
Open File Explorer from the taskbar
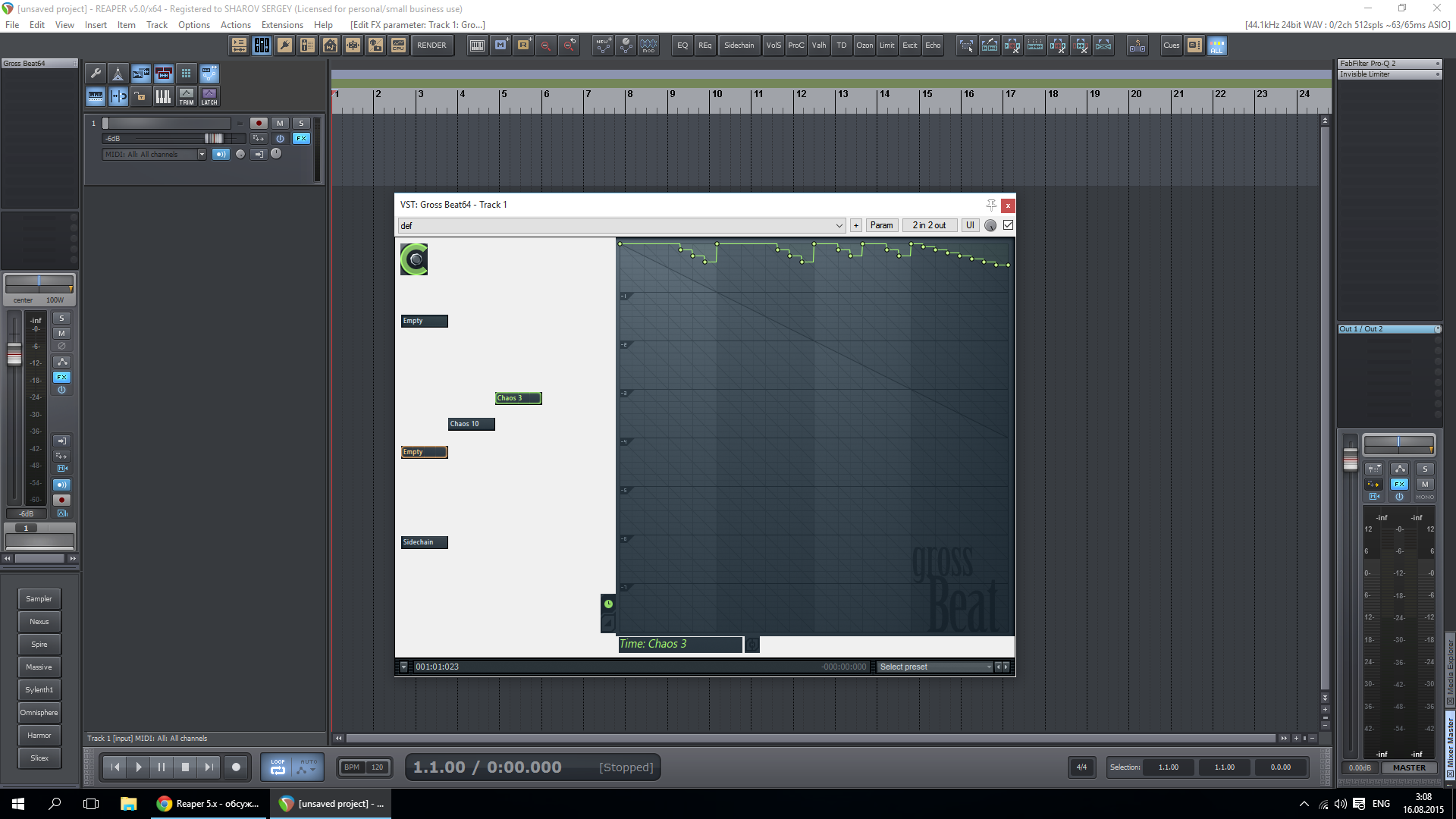pyautogui.click(x=128, y=804)
